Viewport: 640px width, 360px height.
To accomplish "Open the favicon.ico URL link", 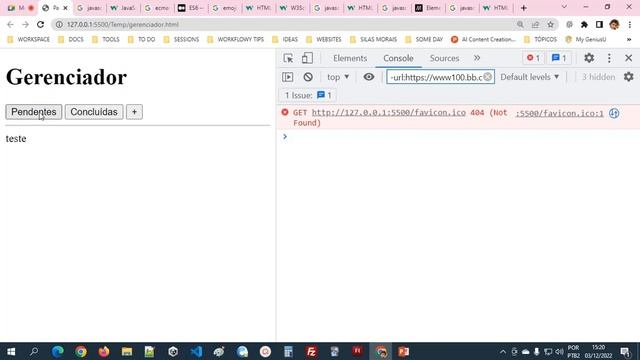I will click(389, 112).
